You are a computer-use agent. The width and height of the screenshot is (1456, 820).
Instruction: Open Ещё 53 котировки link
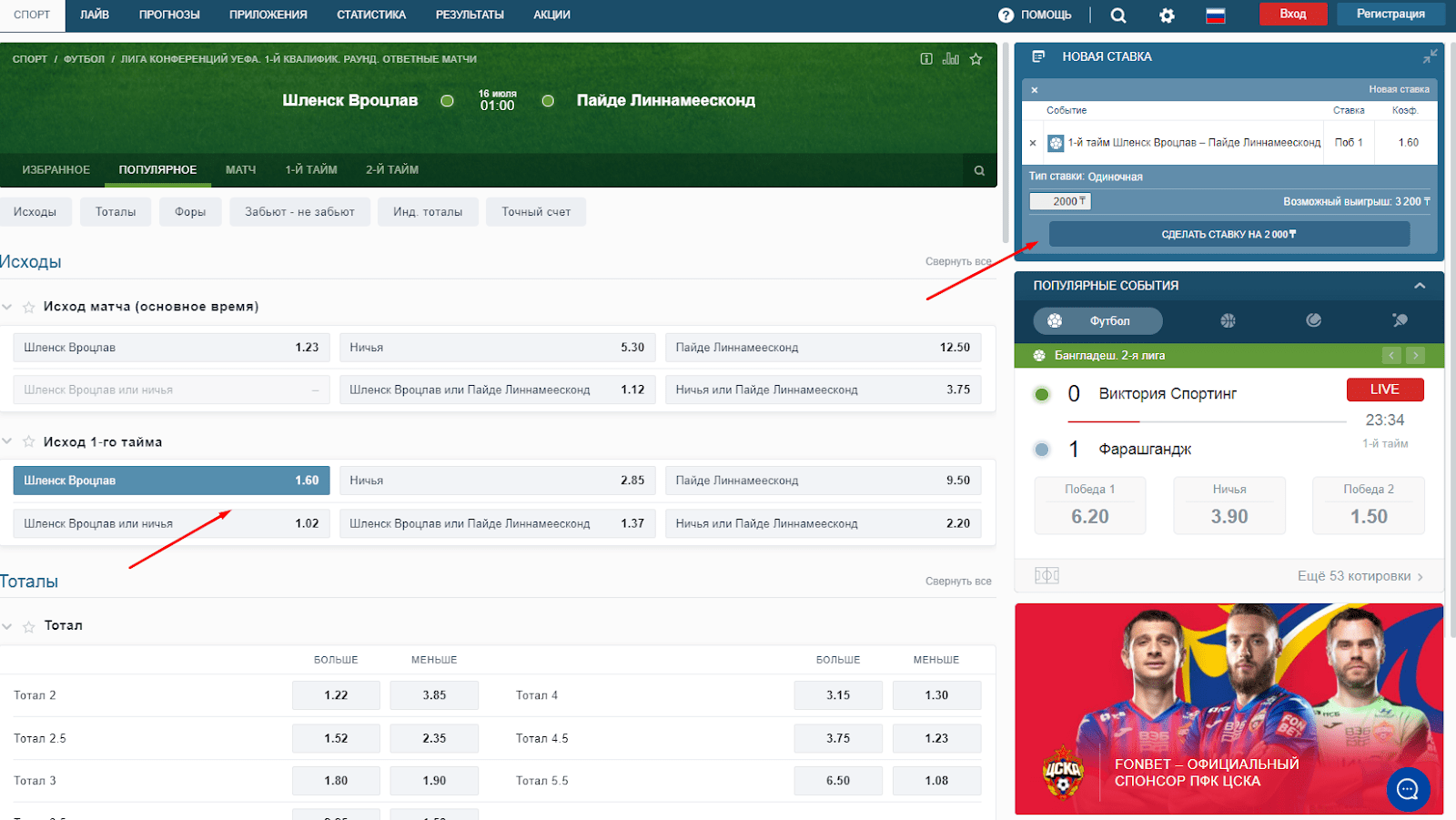(x=1360, y=576)
